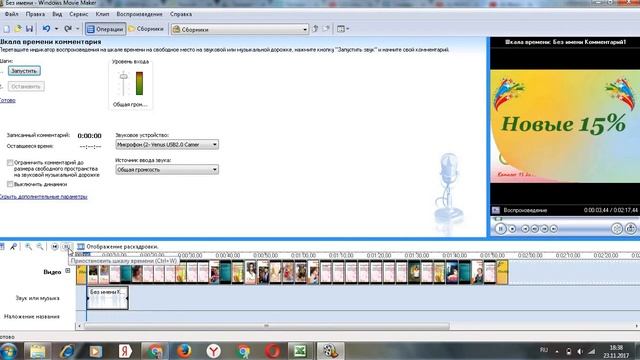Screen dimensions: 640x360
Task: Open the Вид menu
Action: click(57, 14)
